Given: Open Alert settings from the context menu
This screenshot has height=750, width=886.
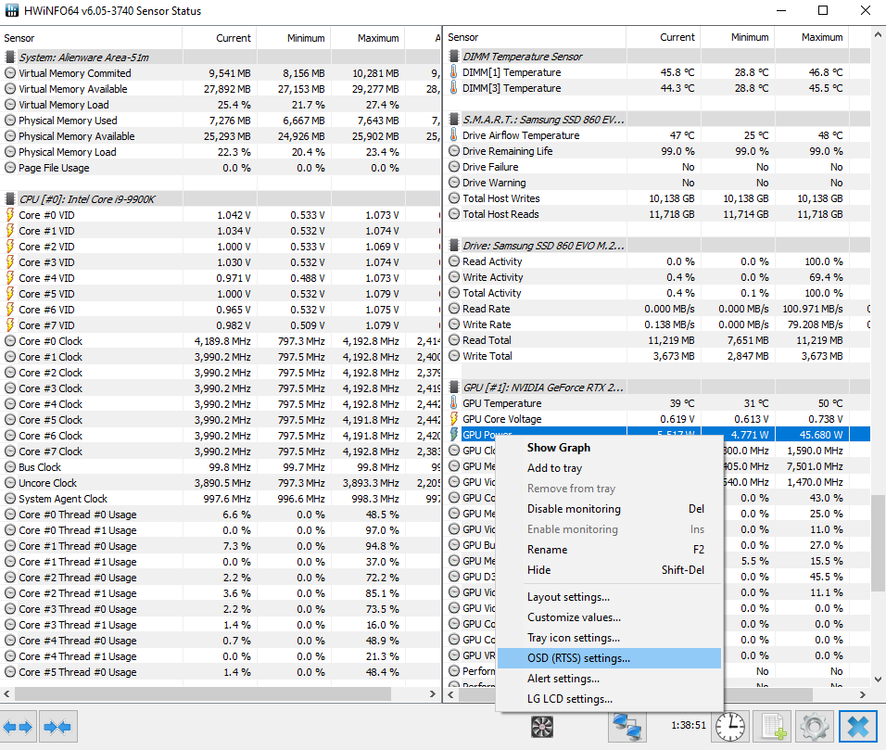Looking at the screenshot, I should [x=563, y=679].
